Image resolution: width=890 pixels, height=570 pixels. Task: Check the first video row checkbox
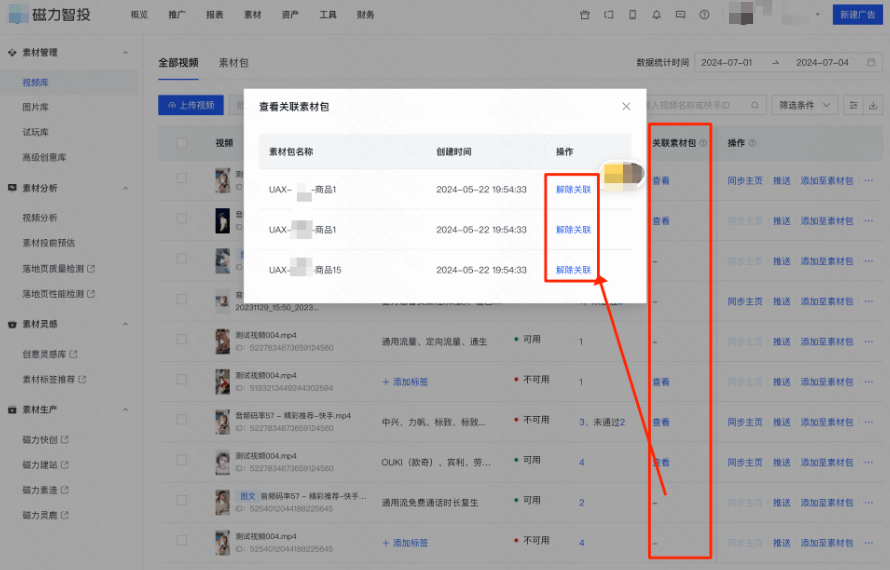tap(182, 178)
